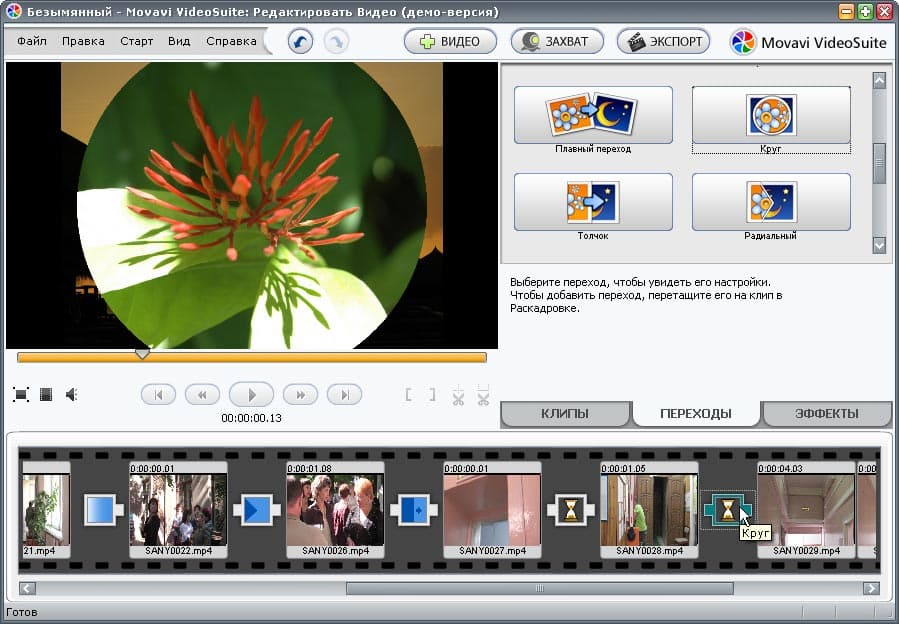
Task: Switch to the КЛИПЫ tab
Action: tap(565, 414)
